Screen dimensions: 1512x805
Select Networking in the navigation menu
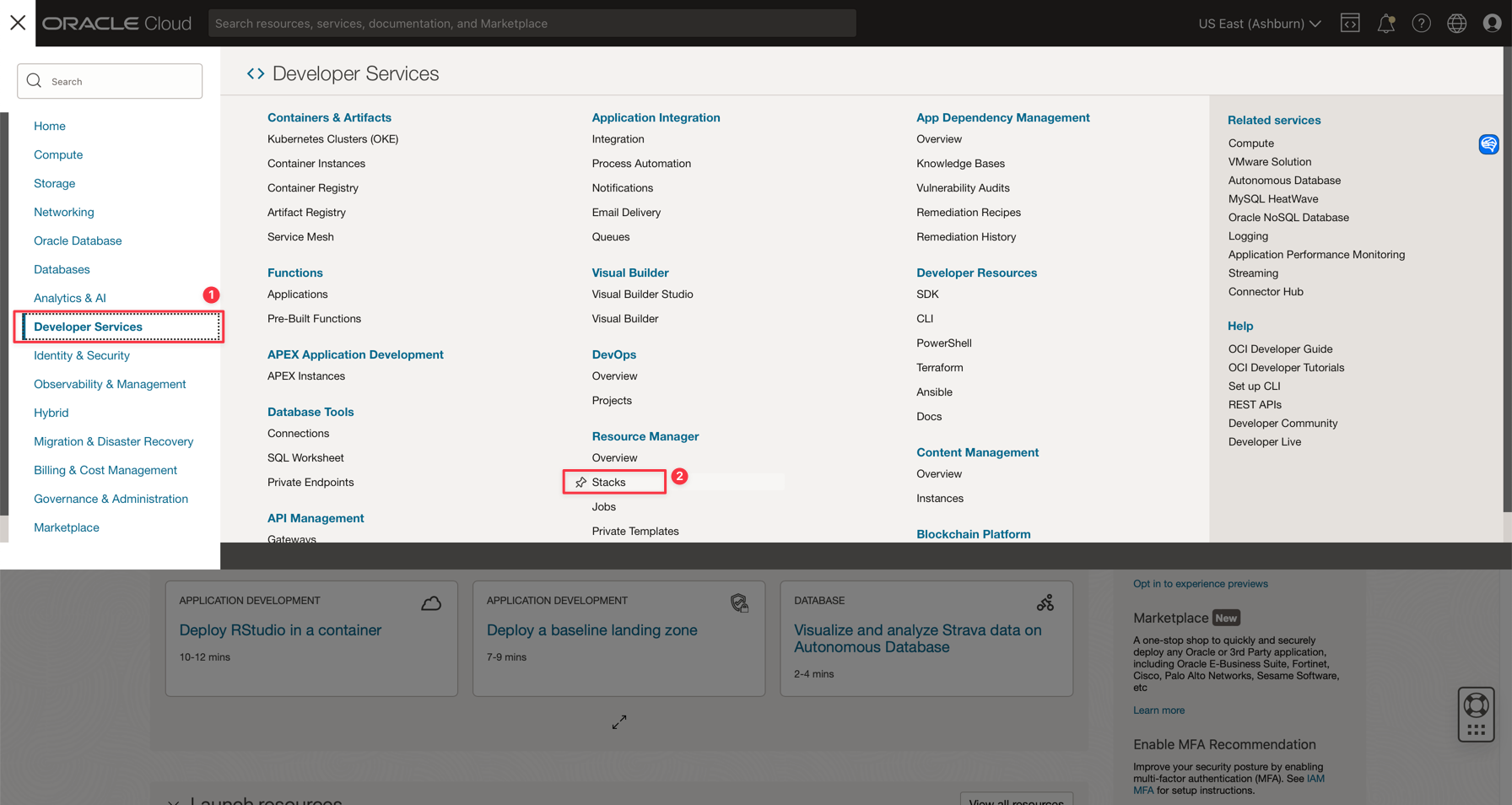(64, 212)
